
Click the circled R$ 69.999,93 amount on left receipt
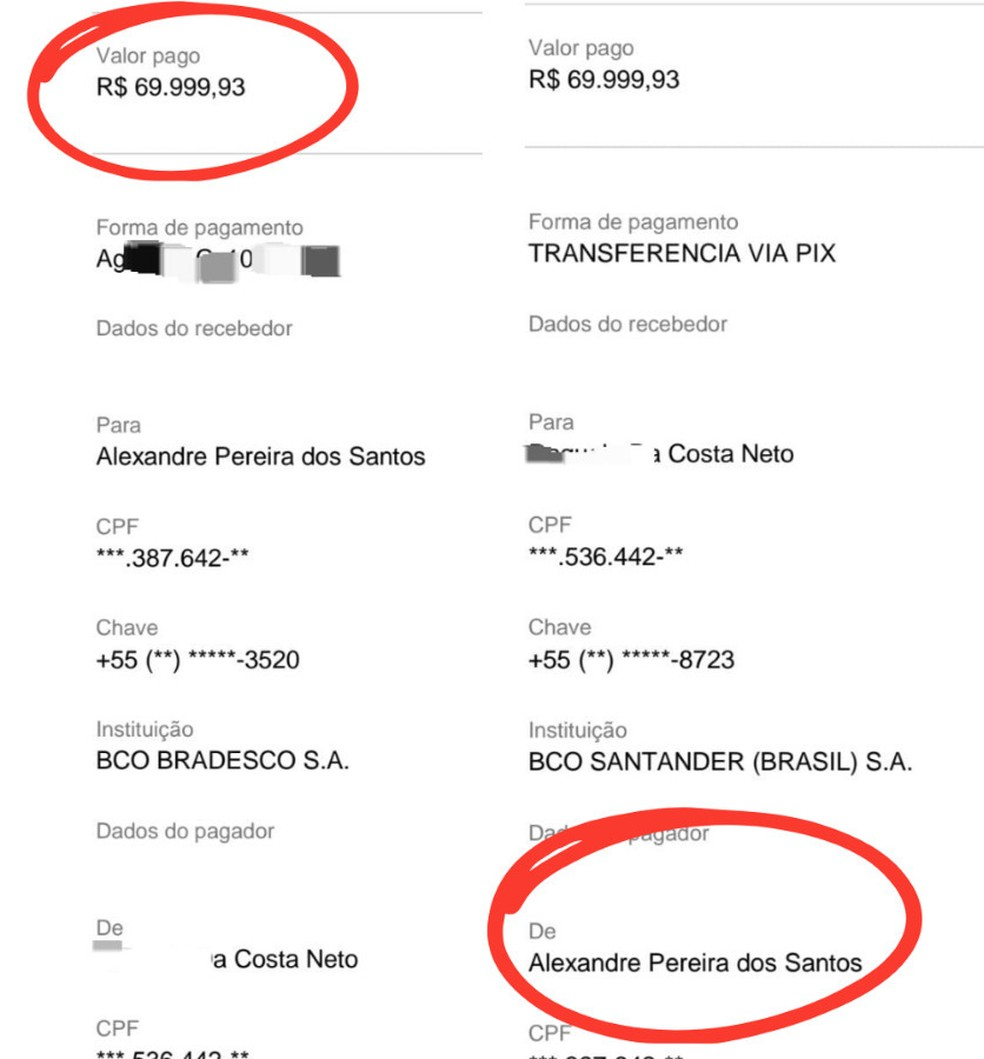pos(170,88)
